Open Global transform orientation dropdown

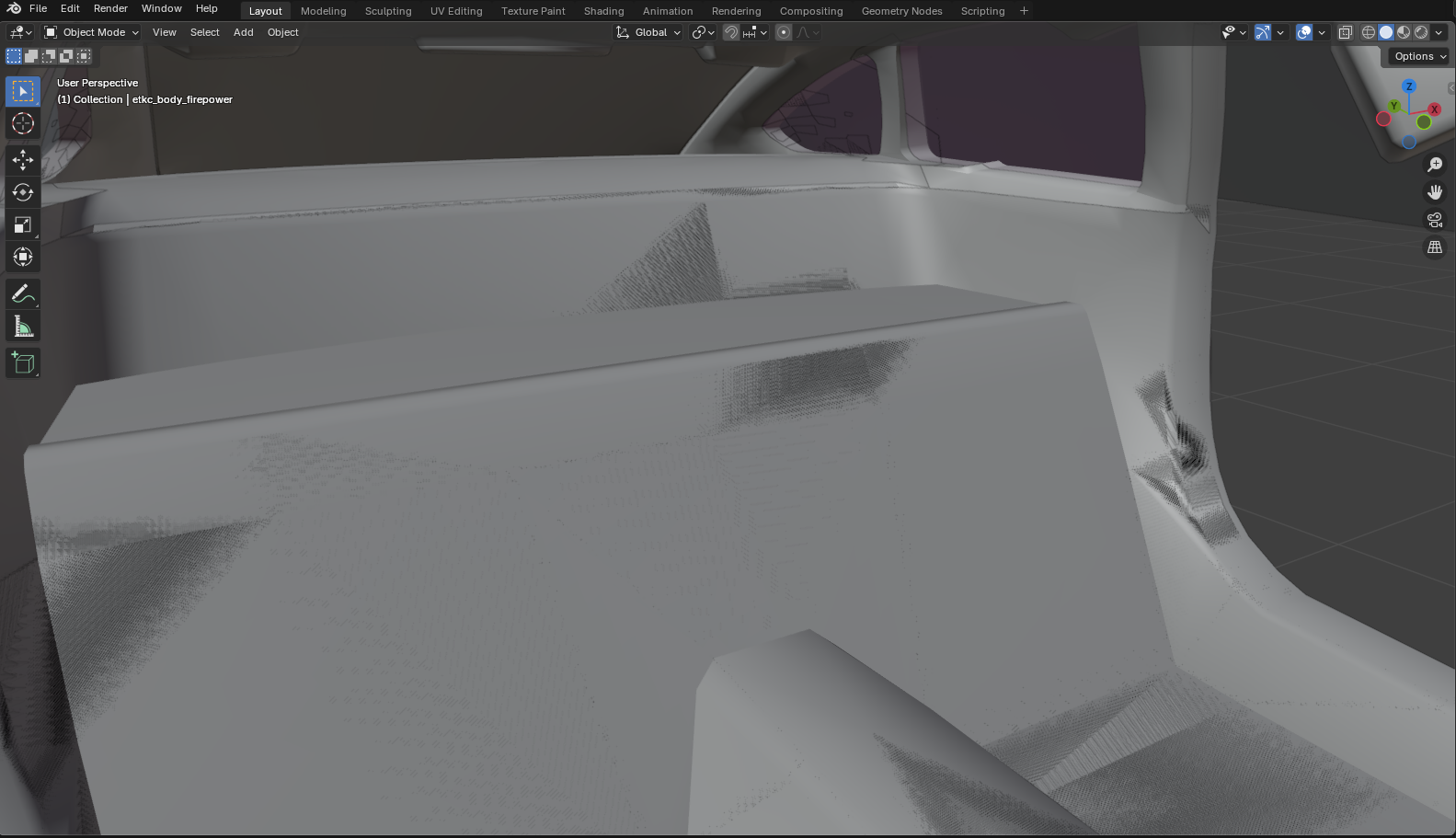click(x=648, y=32)
